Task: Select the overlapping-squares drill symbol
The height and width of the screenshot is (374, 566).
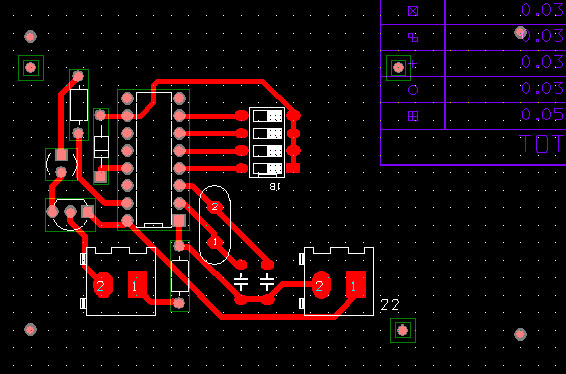Action: 413,37
